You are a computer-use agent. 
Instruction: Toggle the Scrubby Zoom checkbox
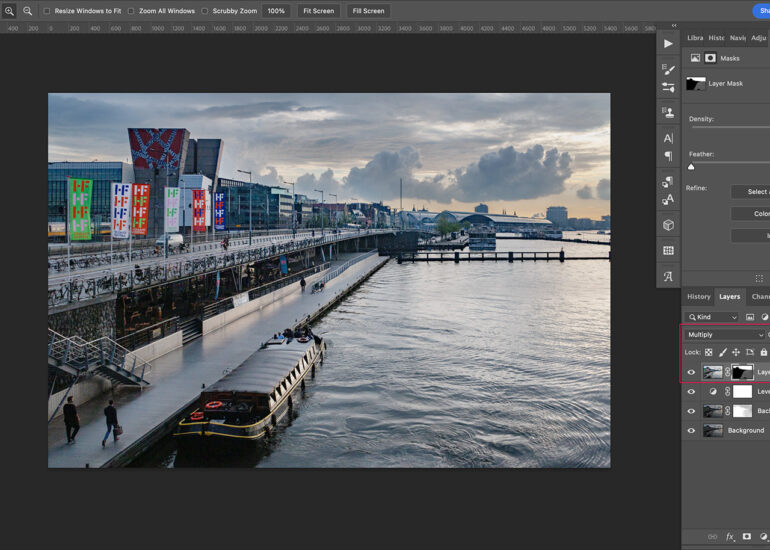[204, 11]
